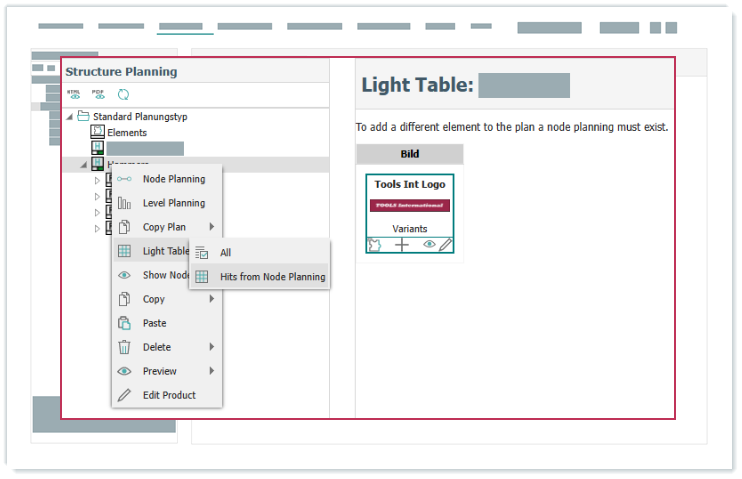Select All in Light Table submenu
The image size is (742, 479).
pos(226,253)
